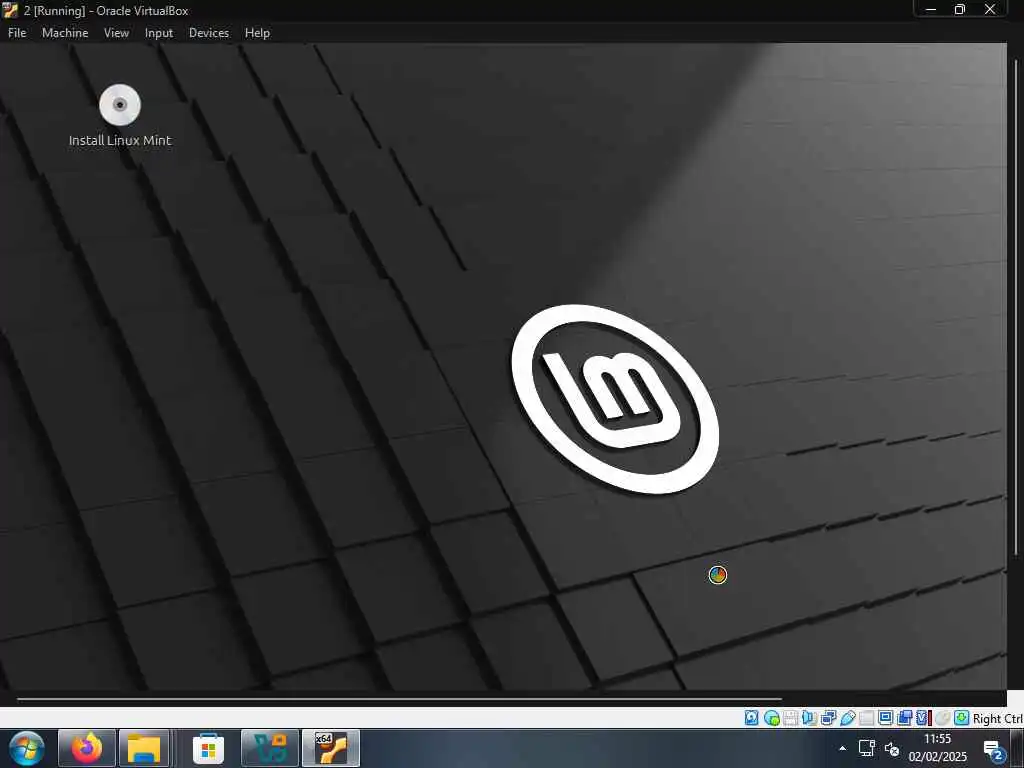Click the USB devices status icon

click(x=848, y=718)
